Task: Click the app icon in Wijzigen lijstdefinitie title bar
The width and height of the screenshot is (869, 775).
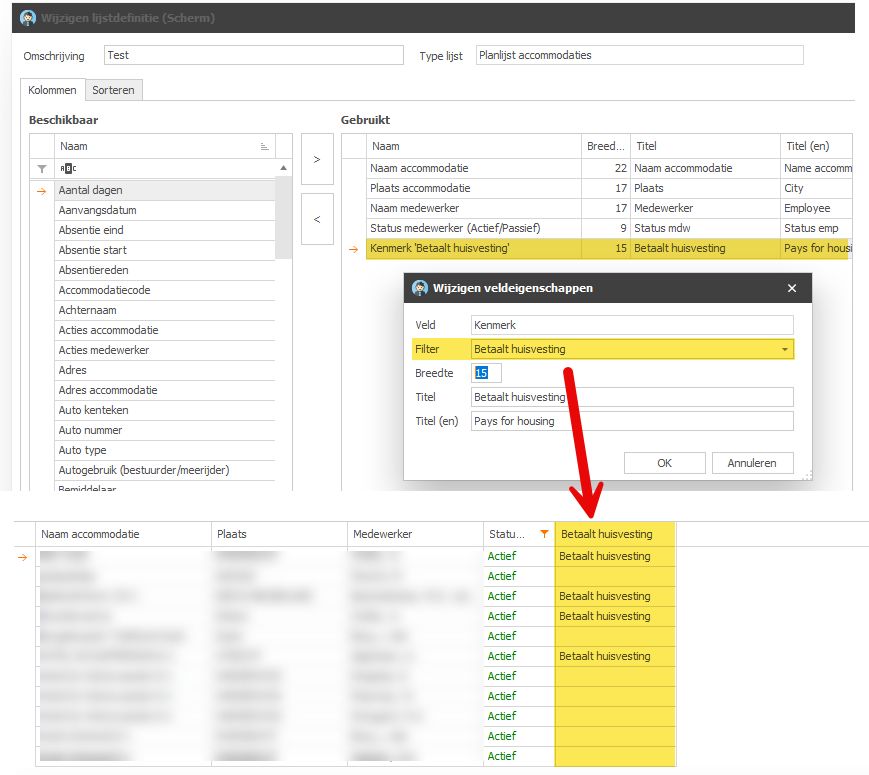Action: 28,18
